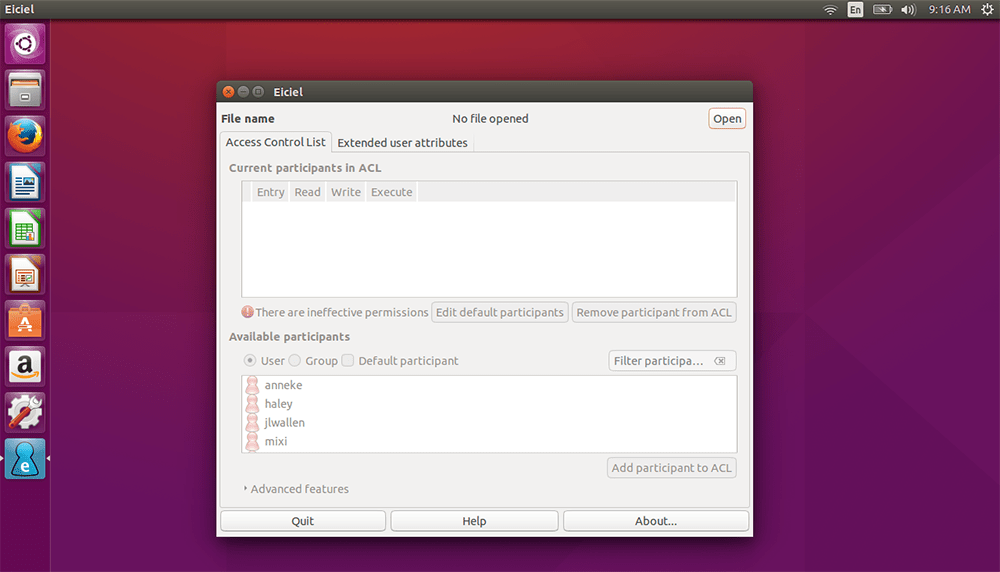This screenshot has height=572, width=1000.
Task: Open the system session gear menu
Action: [987, 10]
